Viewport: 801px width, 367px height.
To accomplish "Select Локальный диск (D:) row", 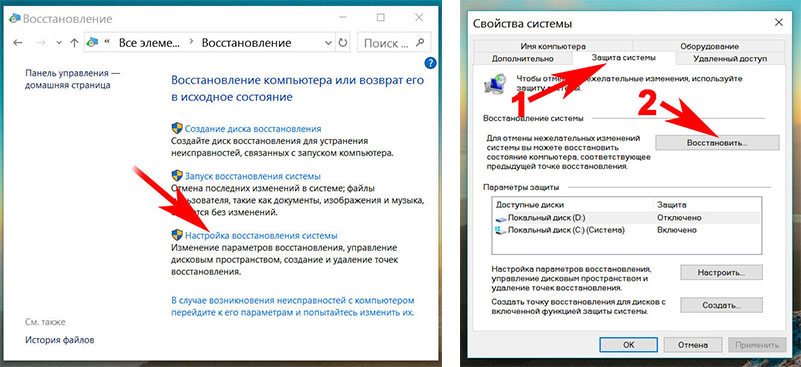I will pyautogui.click(x=627, y=218).
